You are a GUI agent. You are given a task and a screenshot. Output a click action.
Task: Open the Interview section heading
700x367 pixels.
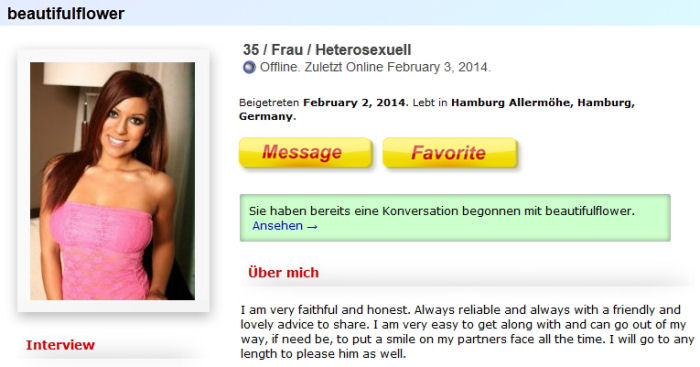pos(60,345)
